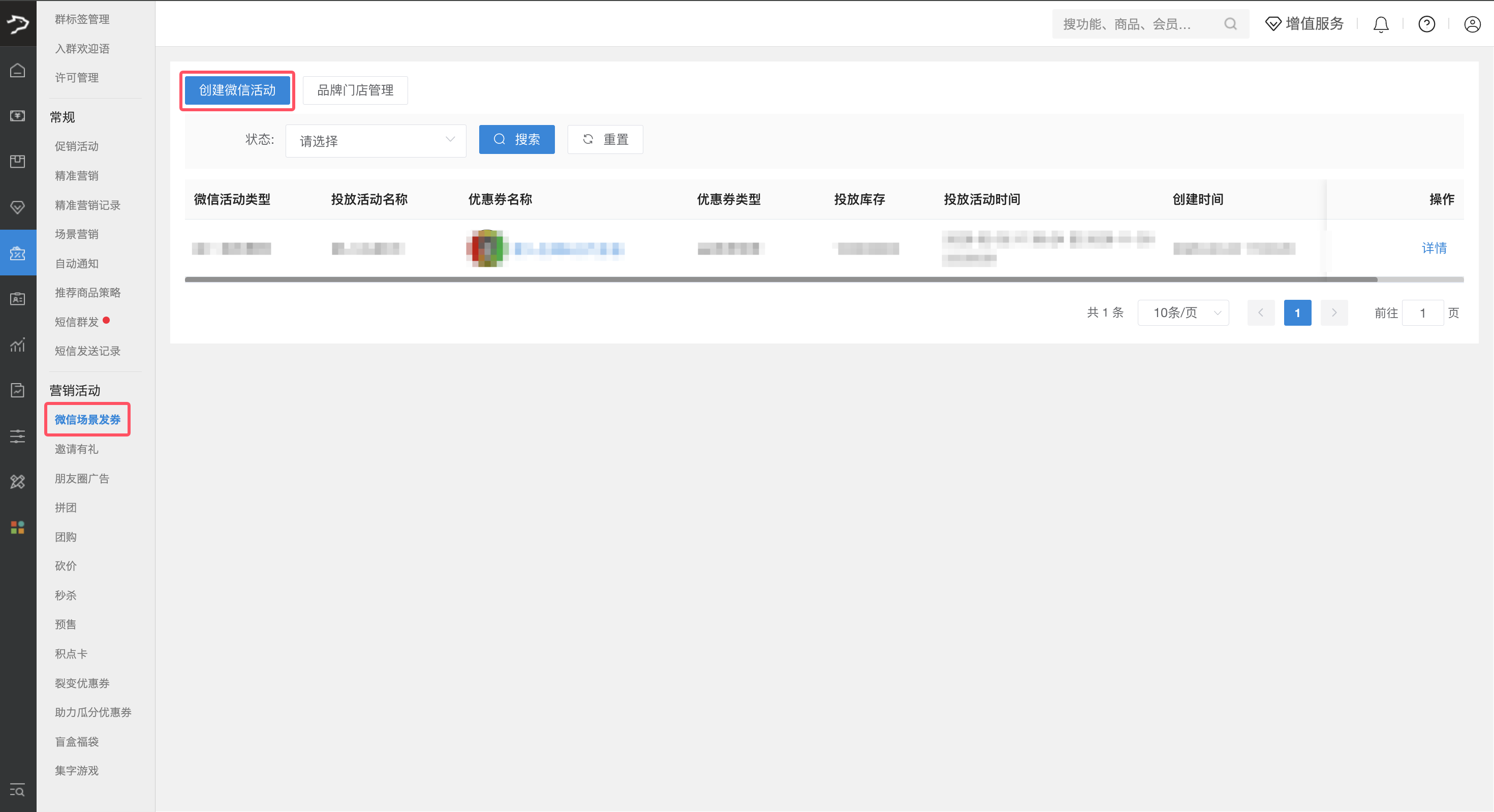Open the help question mark icon
1494x812 pixels.
tap(1426, 24)
